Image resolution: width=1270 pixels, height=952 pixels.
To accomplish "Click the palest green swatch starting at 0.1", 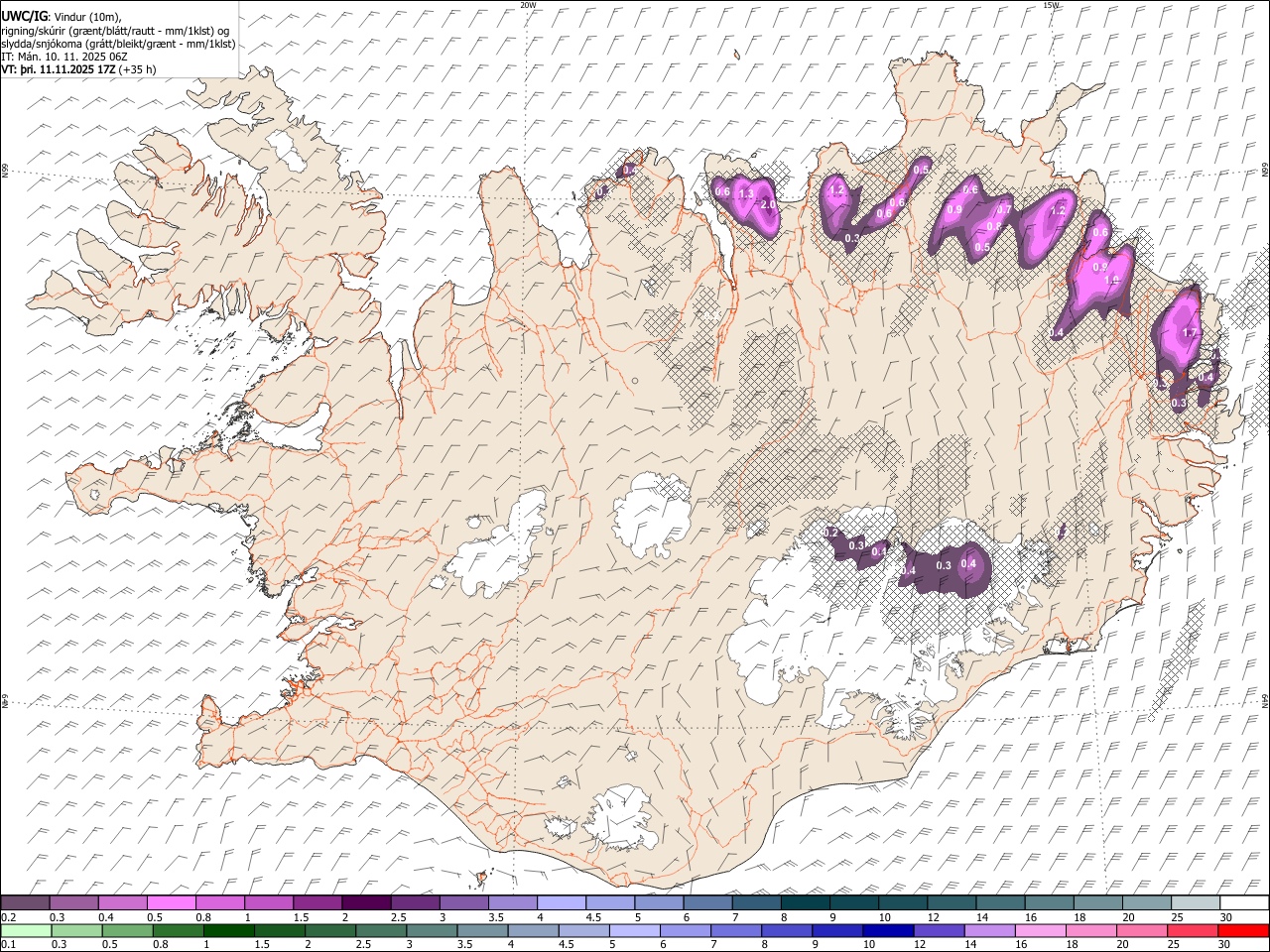I will point(26,931).
